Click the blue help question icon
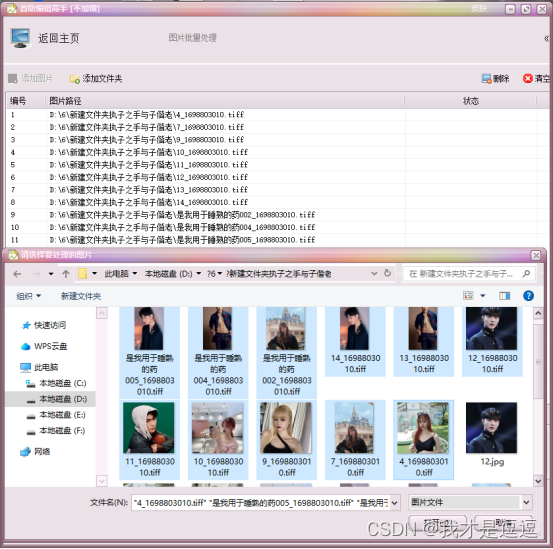 (528, 296)
